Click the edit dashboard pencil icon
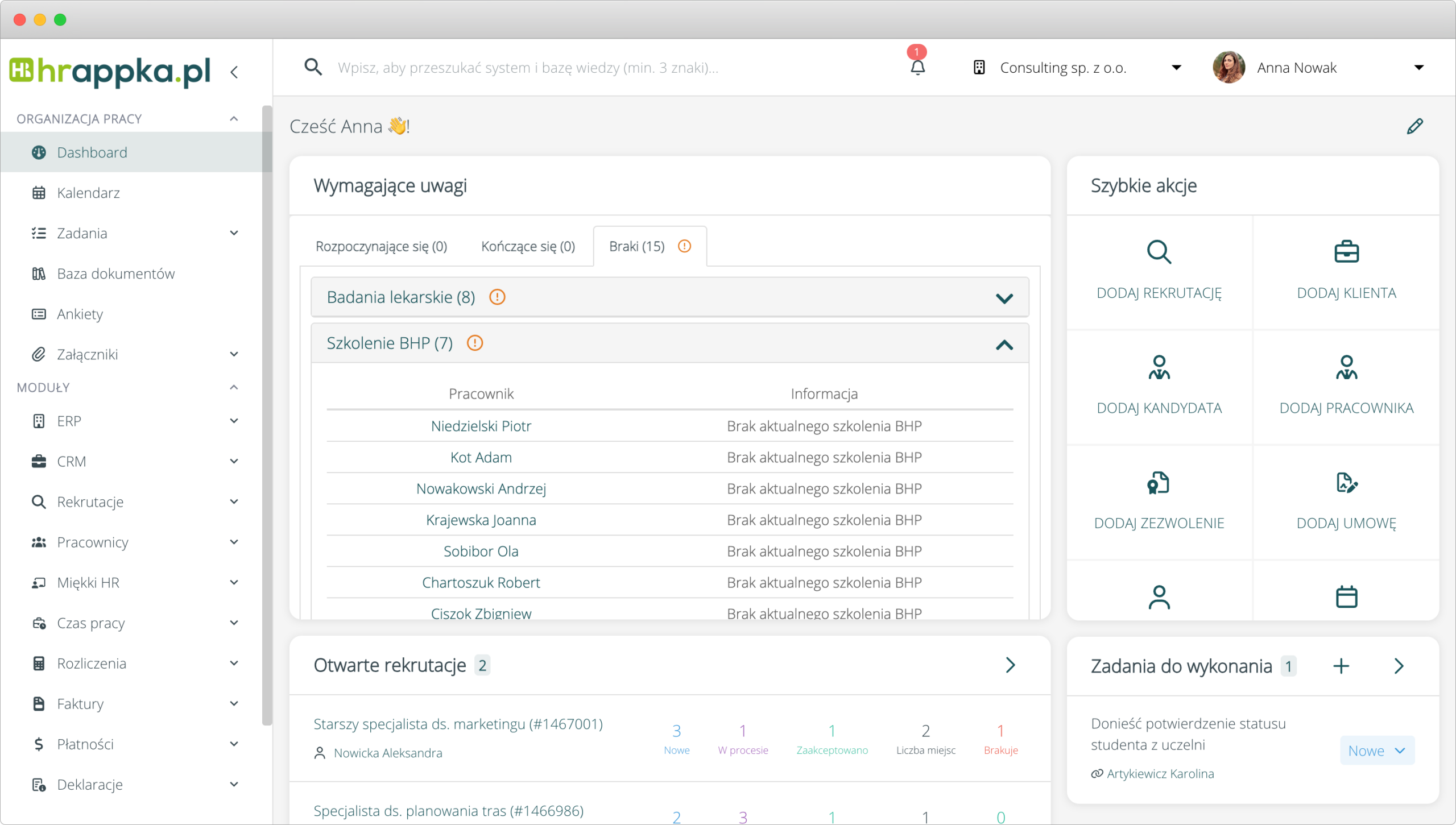Viewport: 1456px width, 825px height. click(x=1414, y=126)
